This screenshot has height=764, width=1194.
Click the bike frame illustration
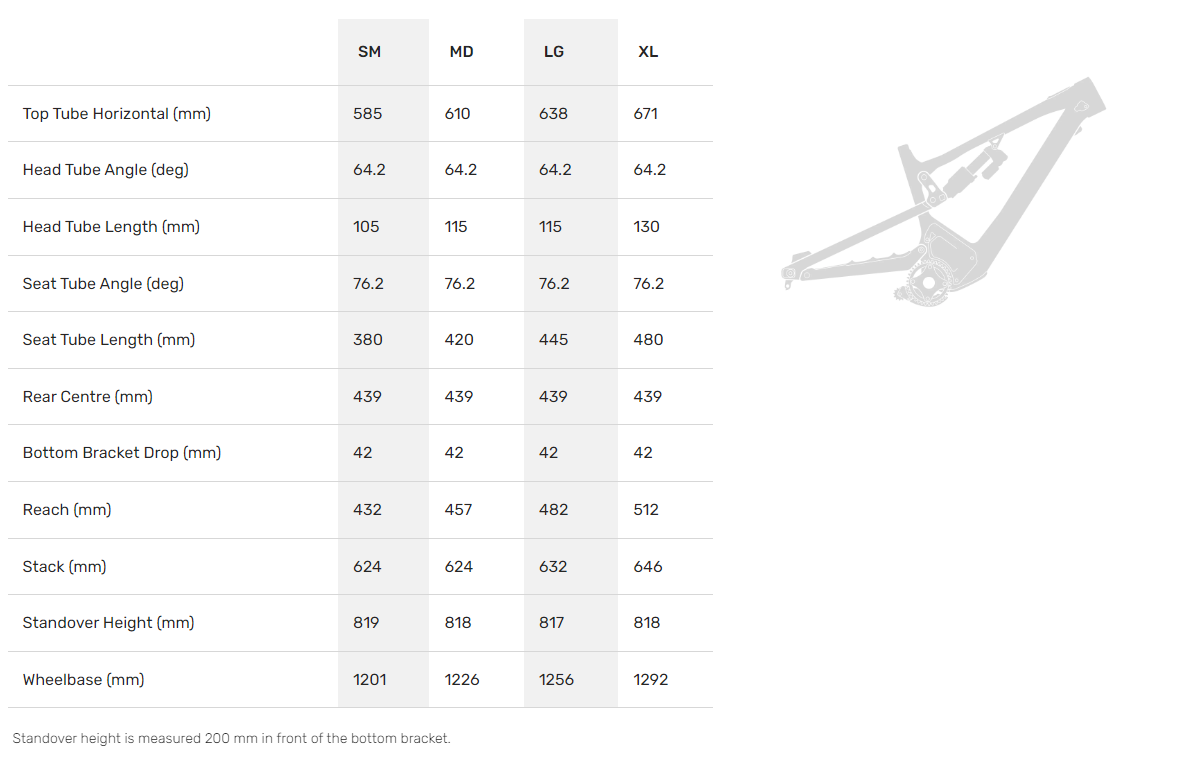pos(944,190)
